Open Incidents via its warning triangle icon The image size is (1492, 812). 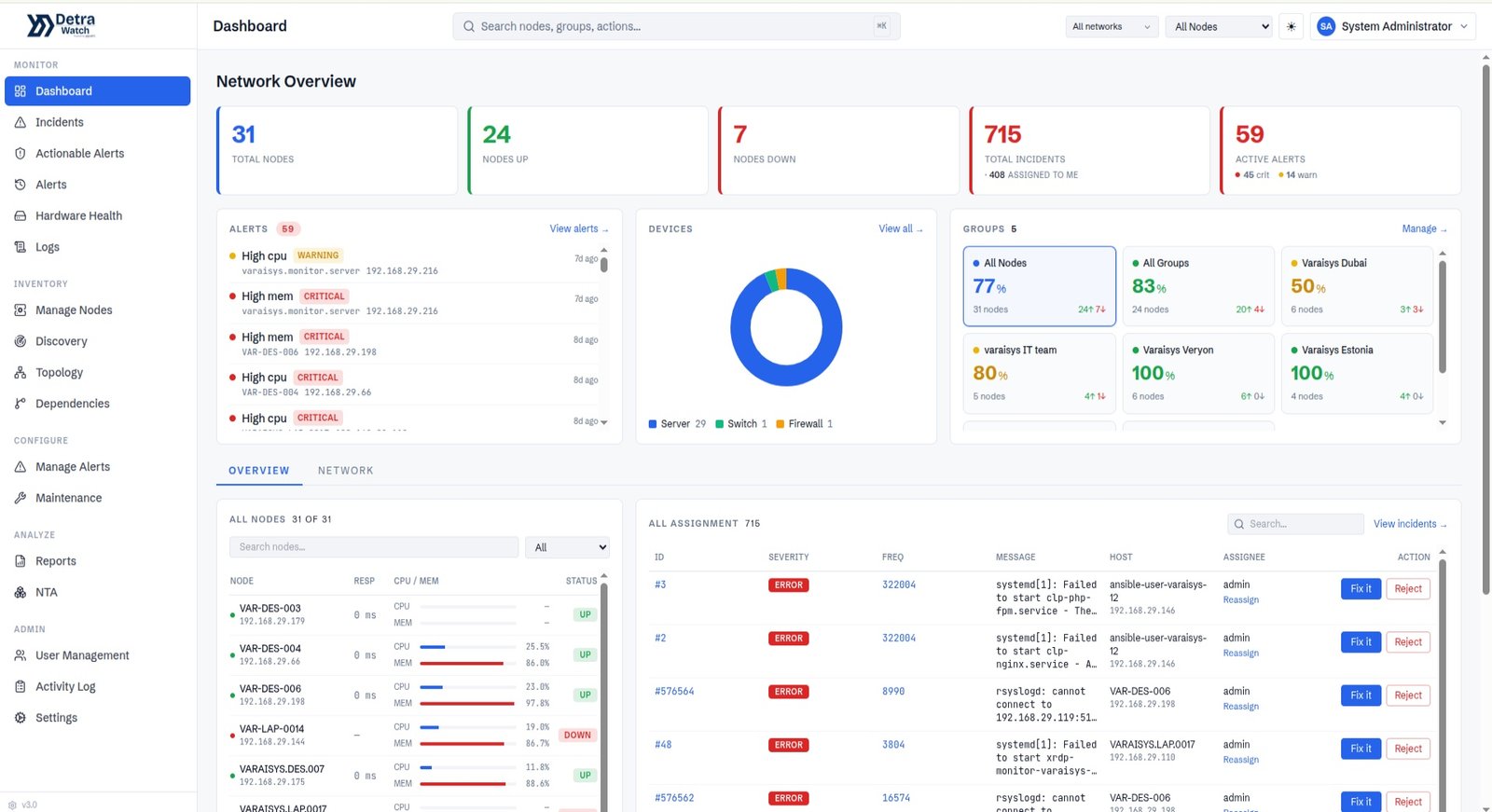pyautogui.click(x=21, y=122)
